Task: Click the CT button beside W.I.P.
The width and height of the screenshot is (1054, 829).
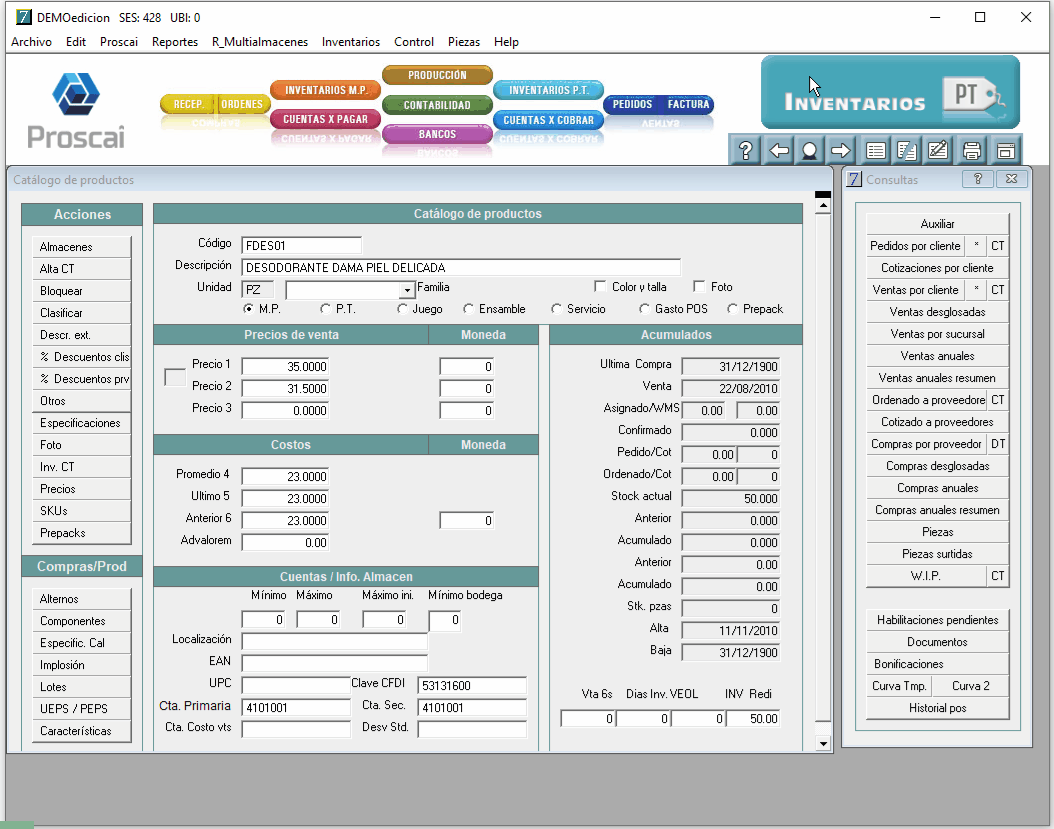Action: 998,576
